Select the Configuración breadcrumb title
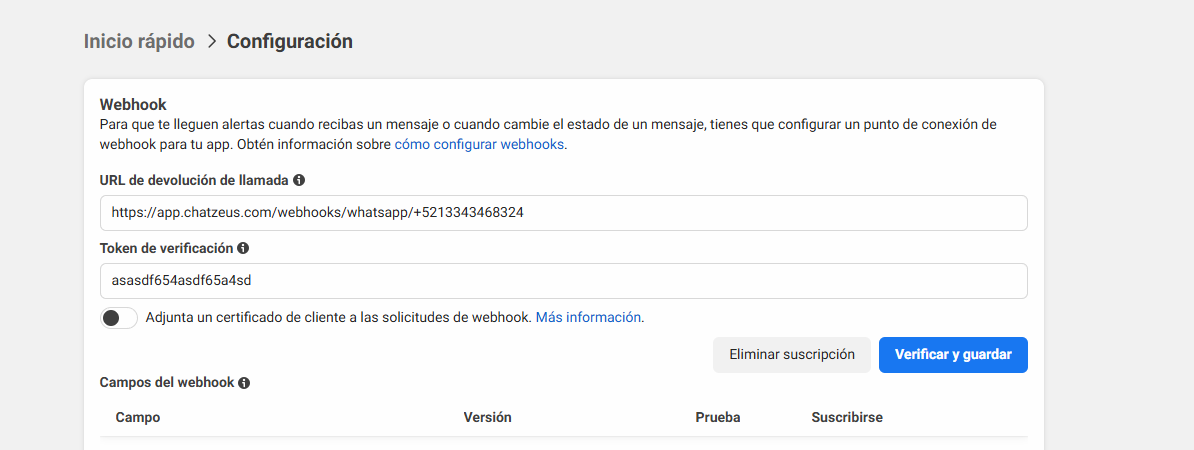The height and width of the screenshot is (450, 1194). click(289, 42)
